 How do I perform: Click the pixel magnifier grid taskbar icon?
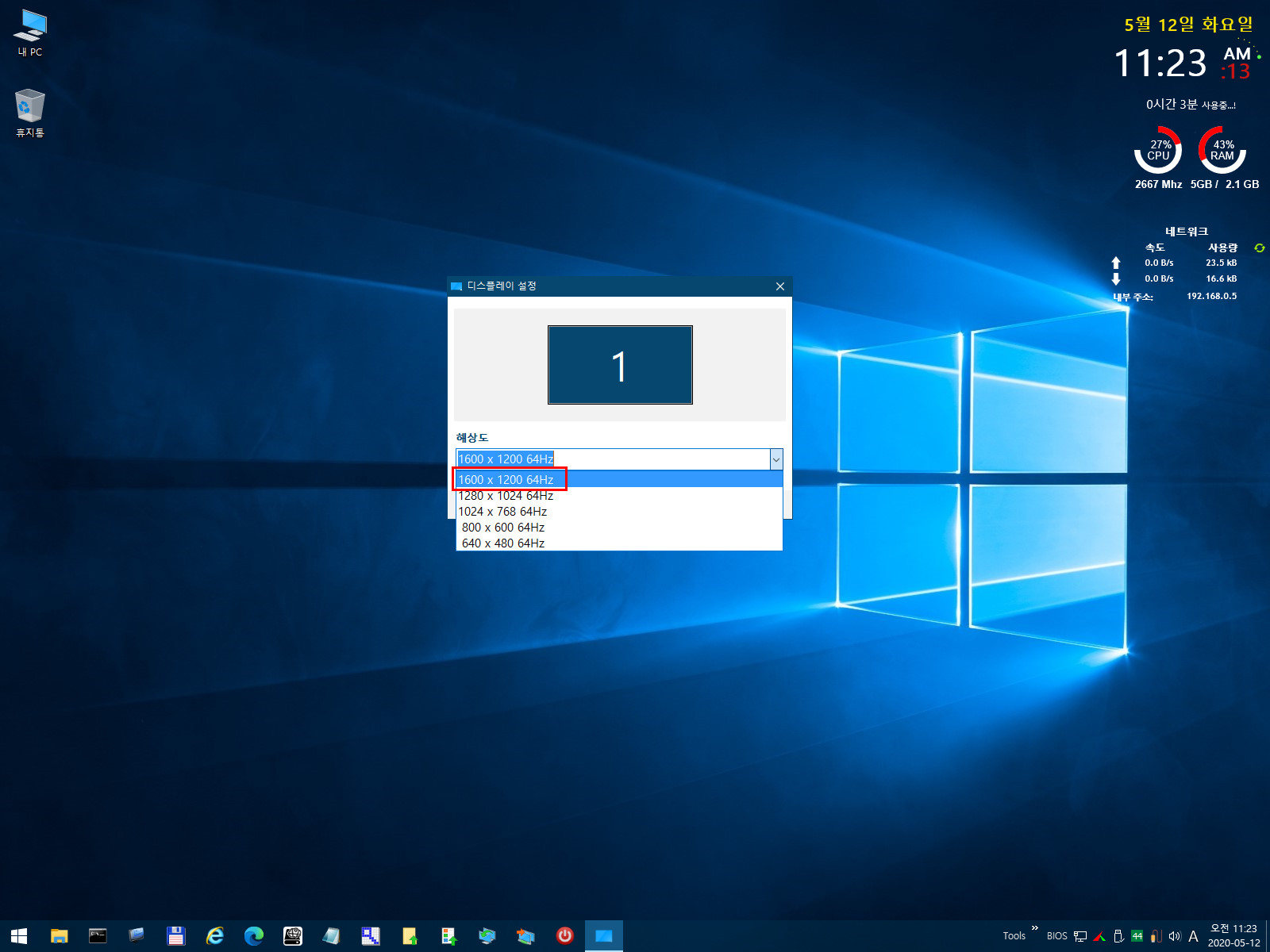click(x=370, y=936)
